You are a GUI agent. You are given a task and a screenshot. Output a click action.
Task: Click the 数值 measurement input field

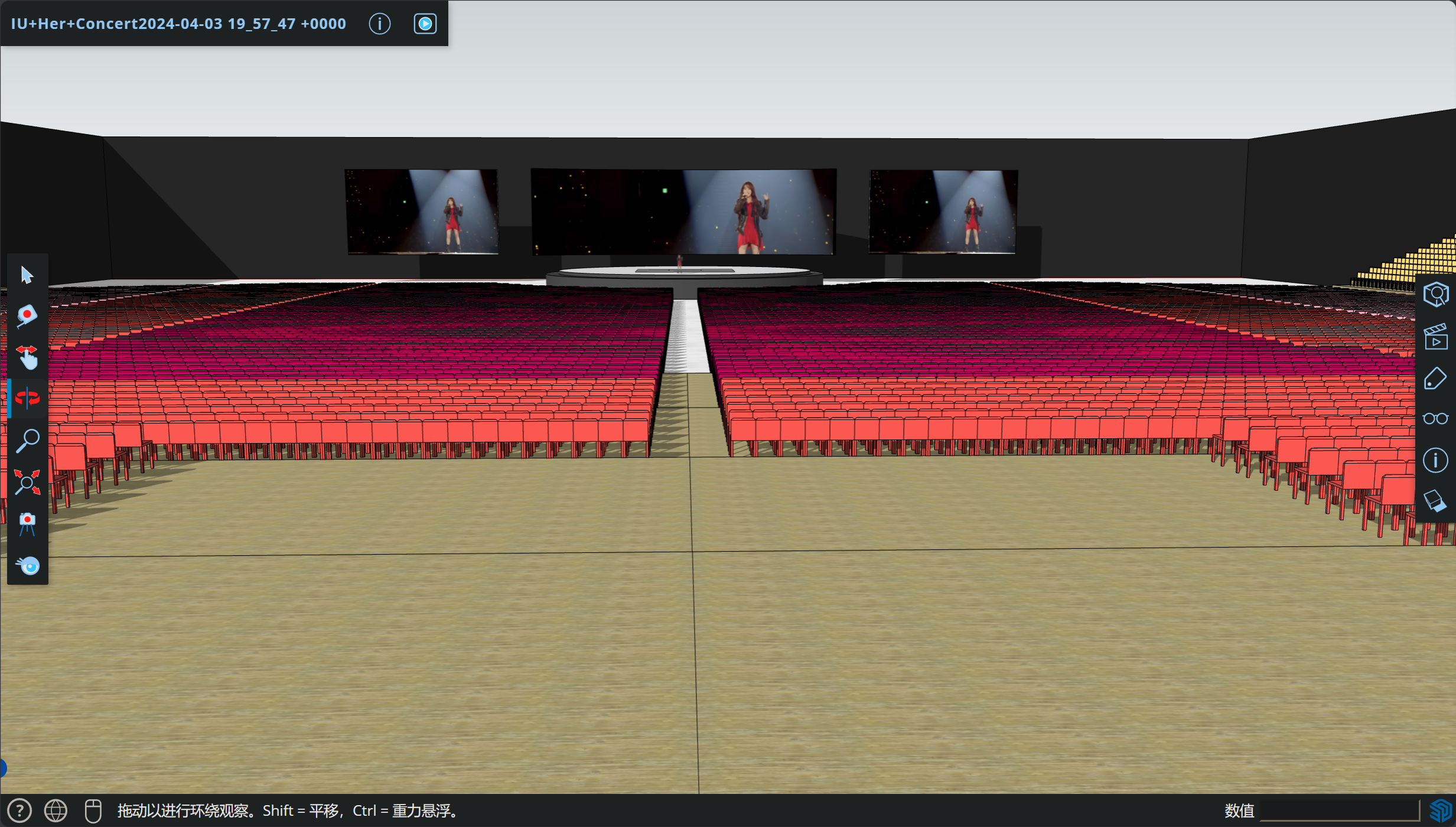click(1340, 810)
